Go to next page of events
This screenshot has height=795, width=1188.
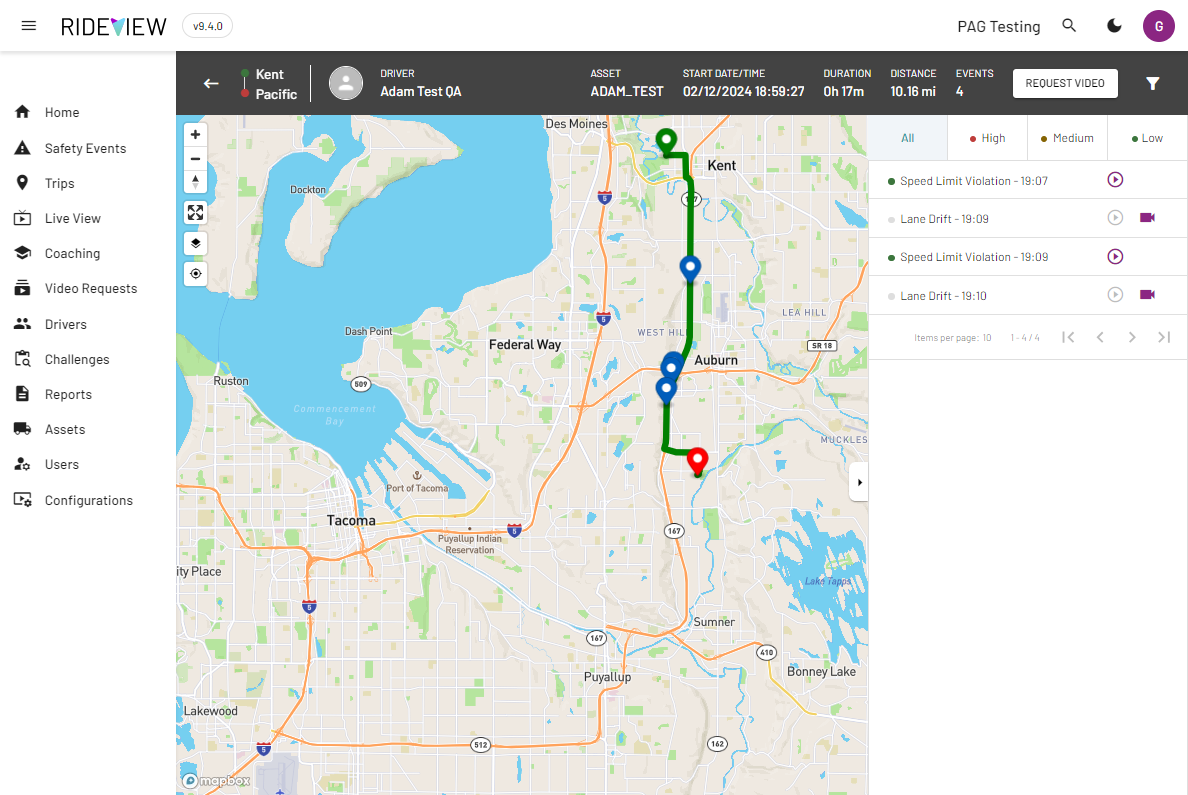pos(1132,337)
